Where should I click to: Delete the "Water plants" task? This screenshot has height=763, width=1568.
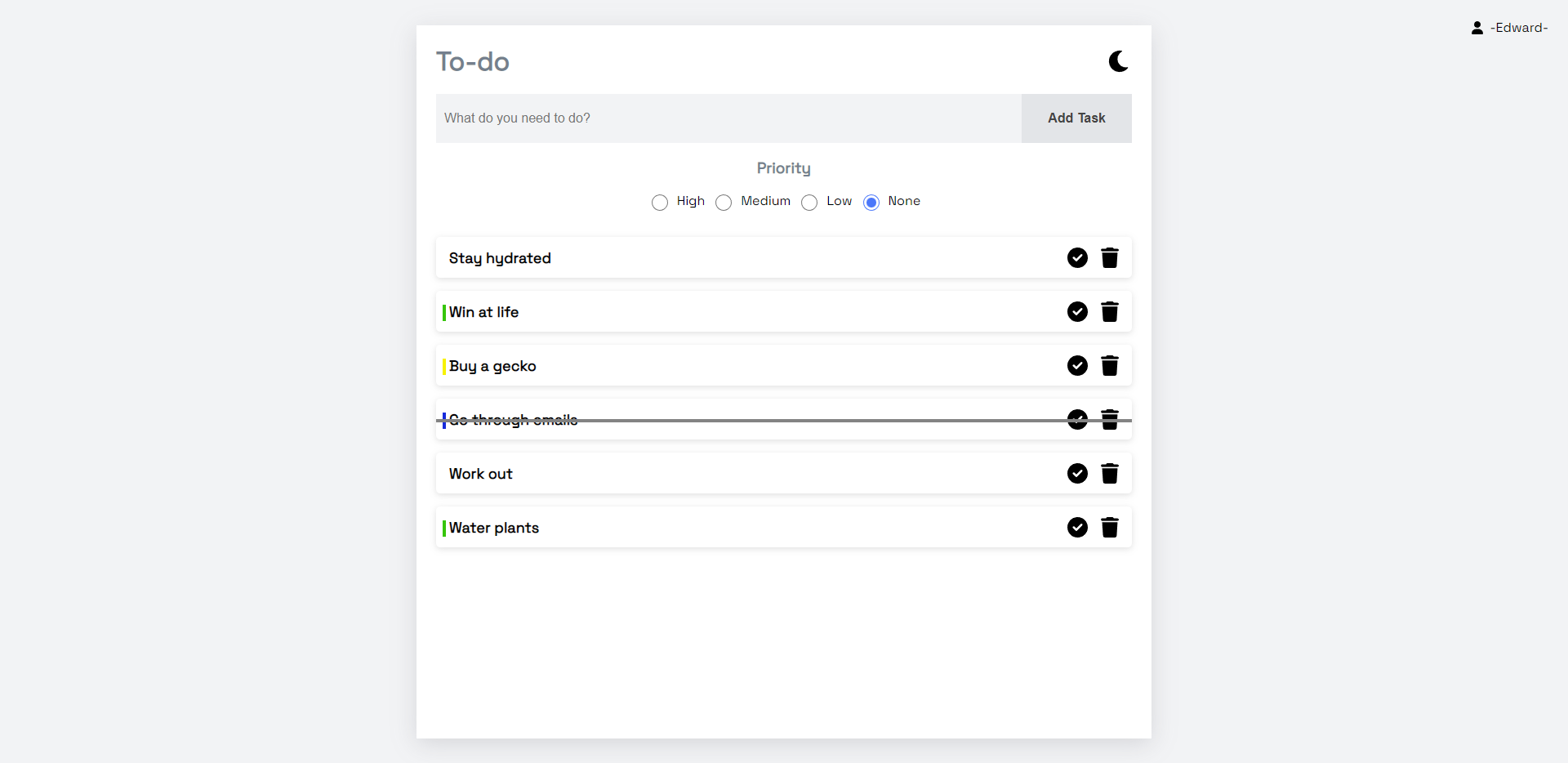tap(1111, 527)
